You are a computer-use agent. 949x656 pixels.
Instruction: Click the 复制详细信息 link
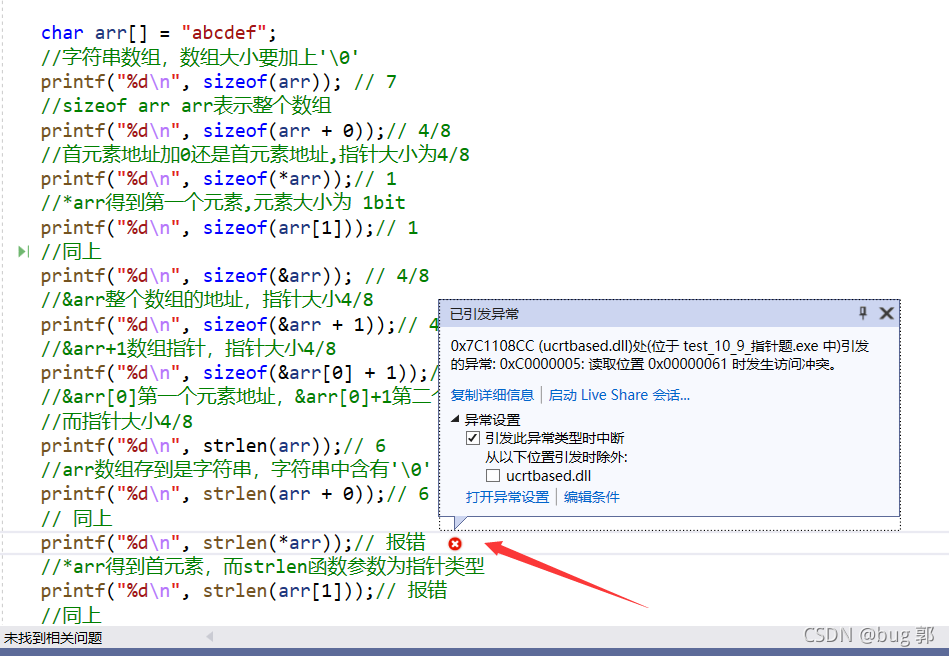tap(492, 395)
